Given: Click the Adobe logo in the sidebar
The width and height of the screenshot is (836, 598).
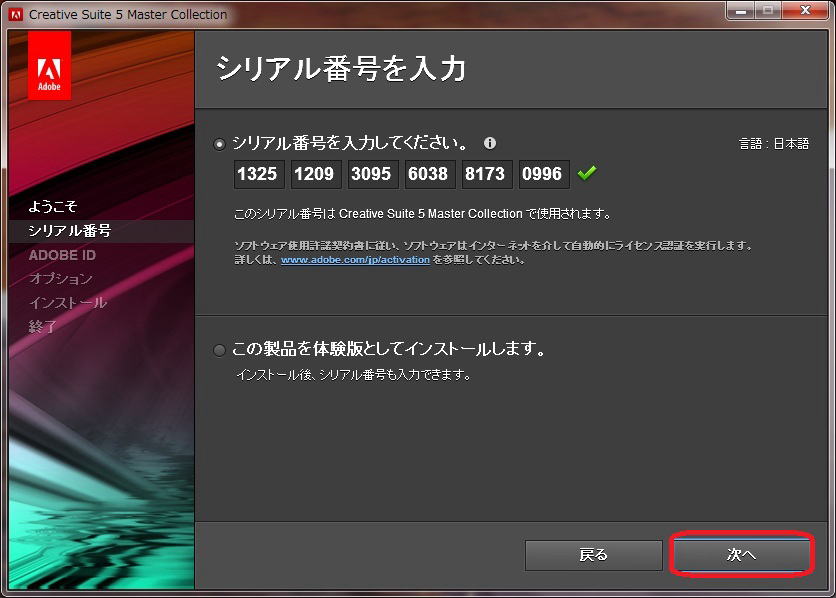Looking at the screenshot, I should pyautogui.click(x=49, y=66).
